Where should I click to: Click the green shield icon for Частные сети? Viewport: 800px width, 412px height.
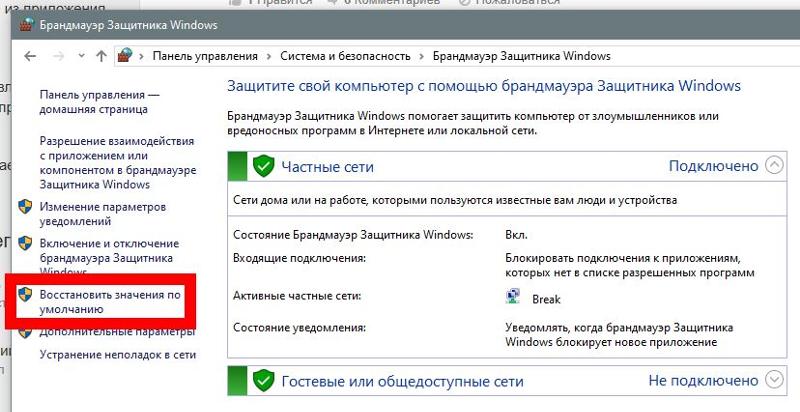click(263, 166)
